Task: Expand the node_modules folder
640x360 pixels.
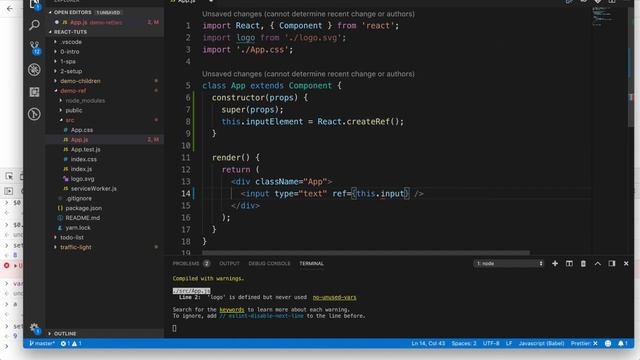Action: [x=85, y=100]
